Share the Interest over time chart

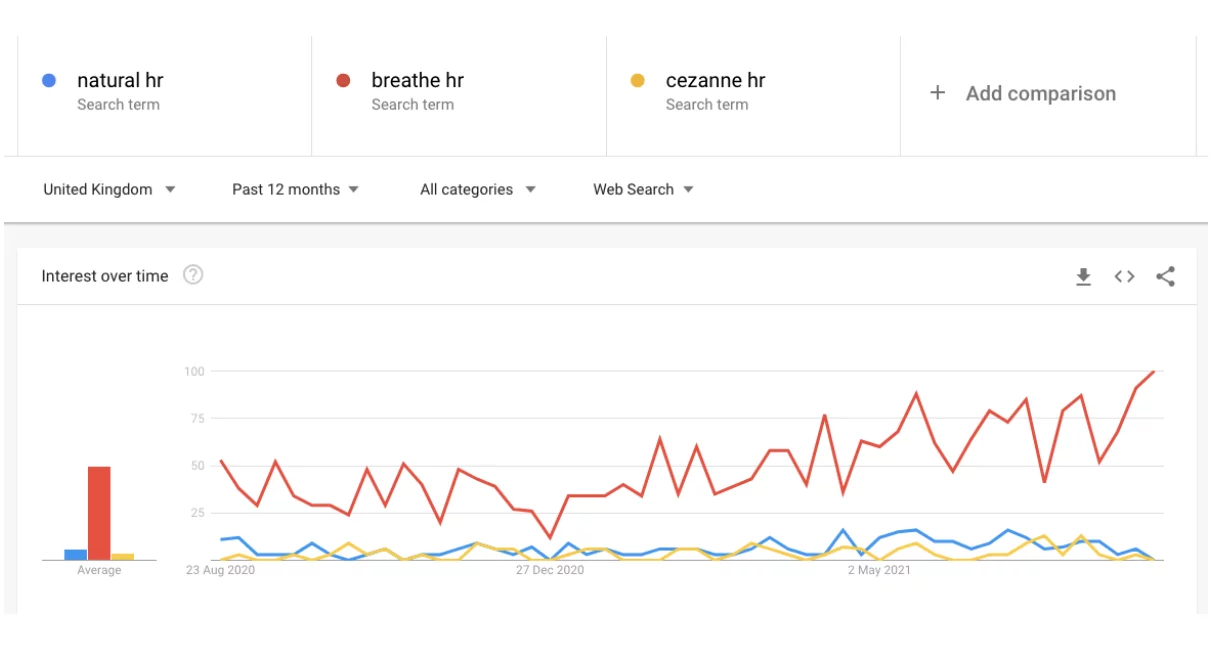1165,277
